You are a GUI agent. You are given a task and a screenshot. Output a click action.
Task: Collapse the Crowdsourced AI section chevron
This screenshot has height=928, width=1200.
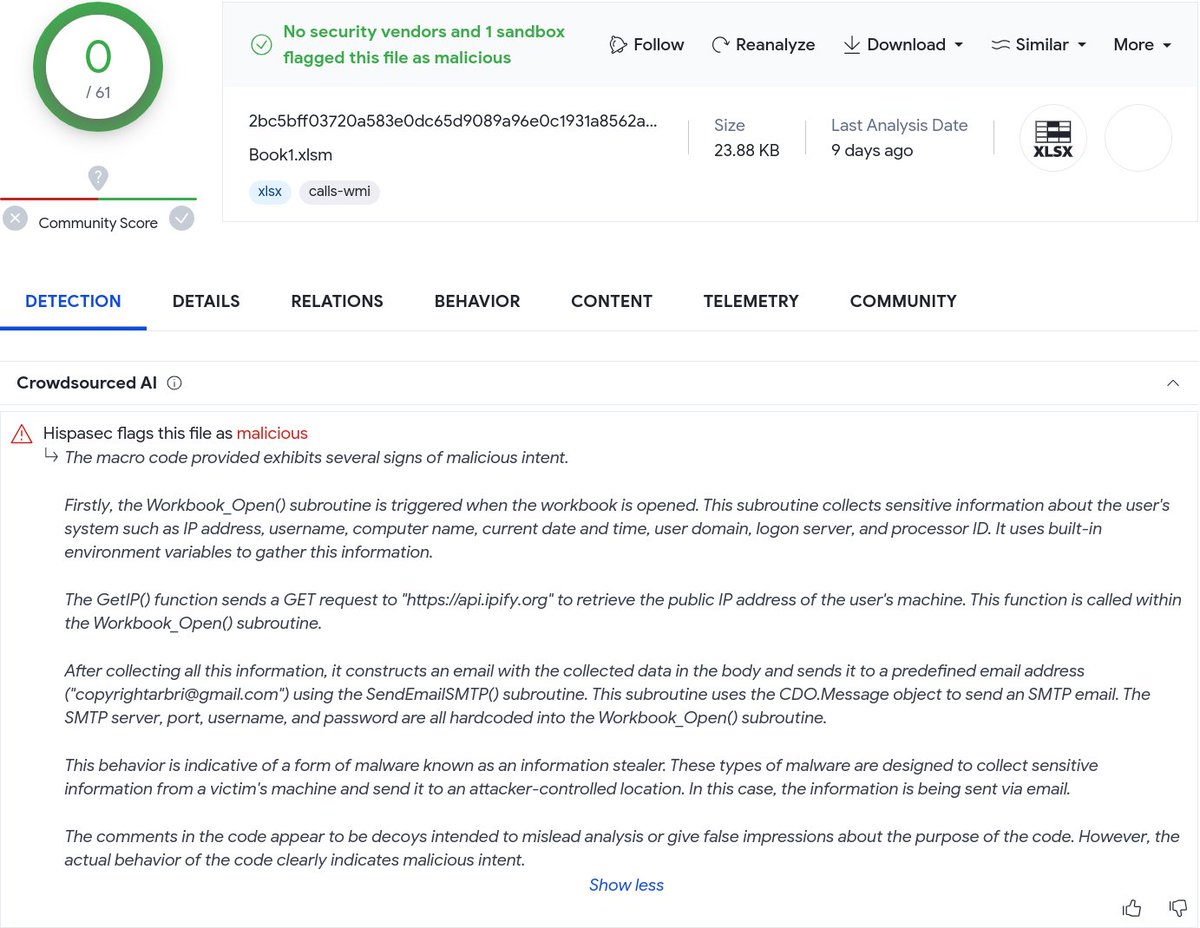pyautogui.click(x=1173, y=382)
